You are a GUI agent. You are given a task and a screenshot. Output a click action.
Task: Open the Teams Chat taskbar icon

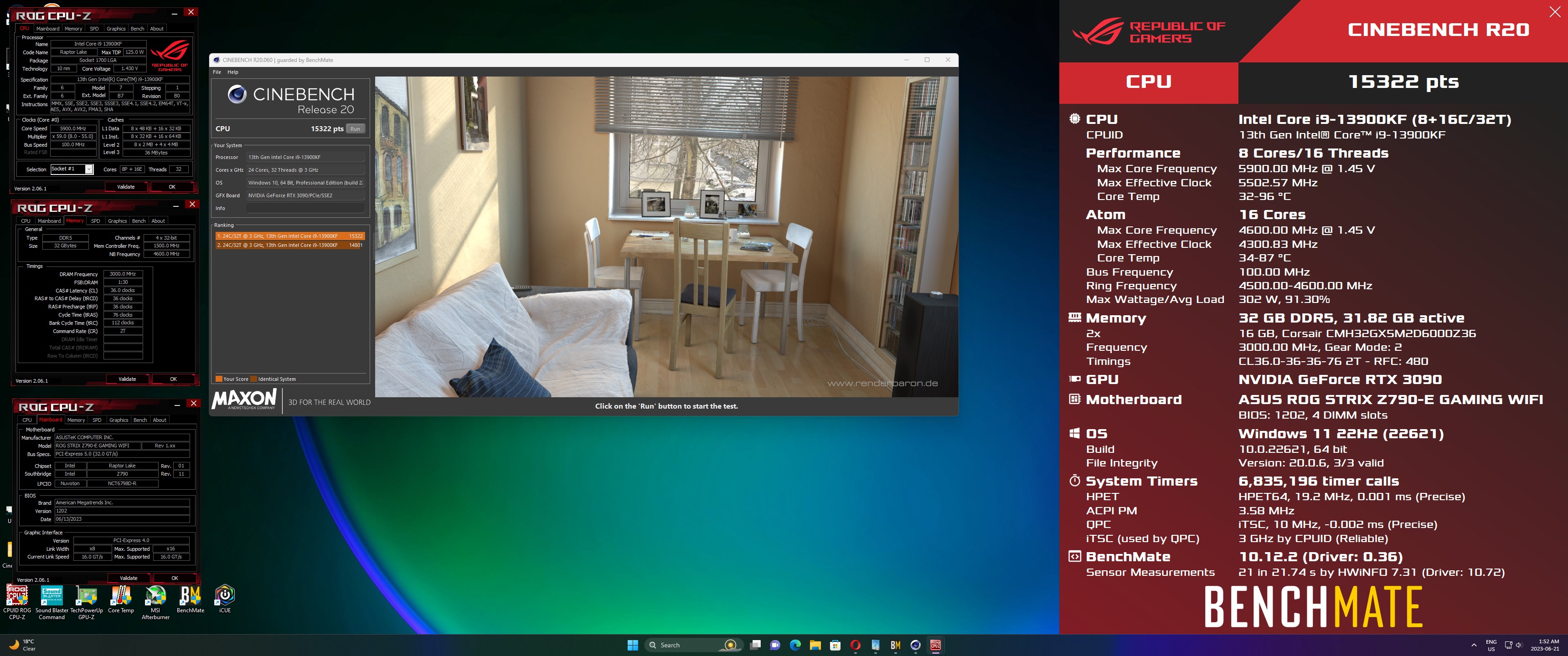click(775, 645)
